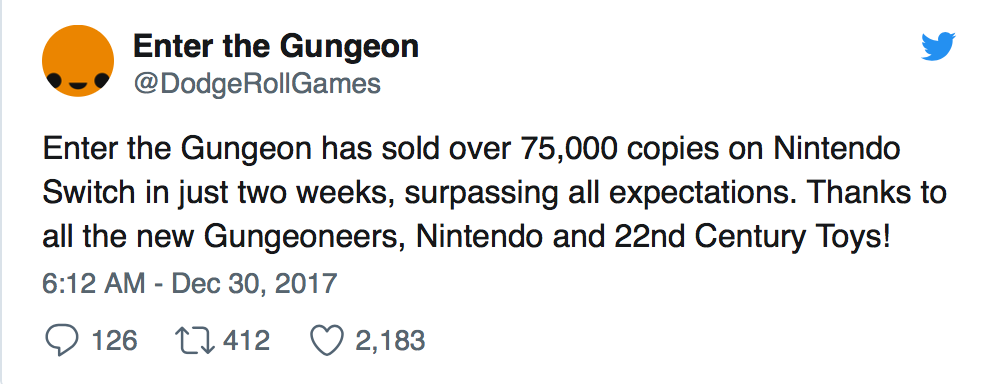
Task: View the 412 retweets count
Action: point(247,341)
